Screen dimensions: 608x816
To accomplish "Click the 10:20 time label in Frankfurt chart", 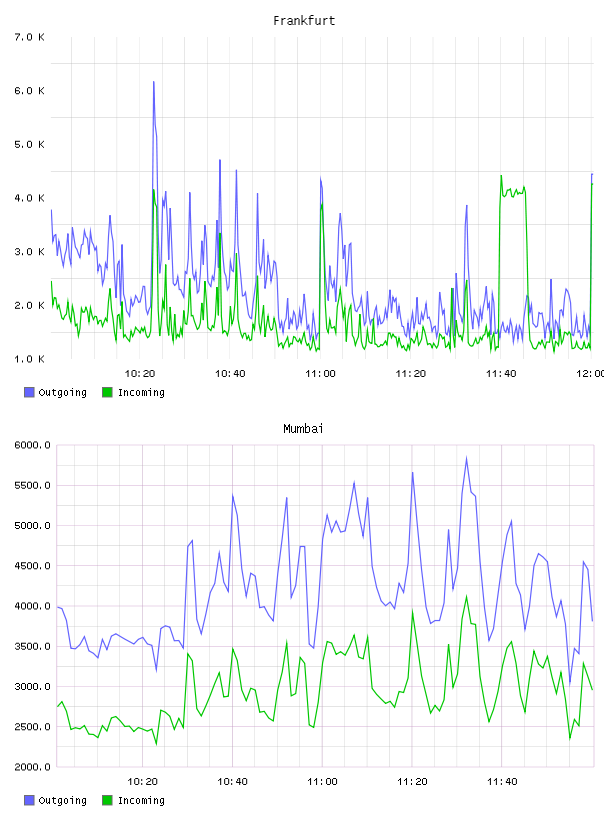I will pos(140,373).
